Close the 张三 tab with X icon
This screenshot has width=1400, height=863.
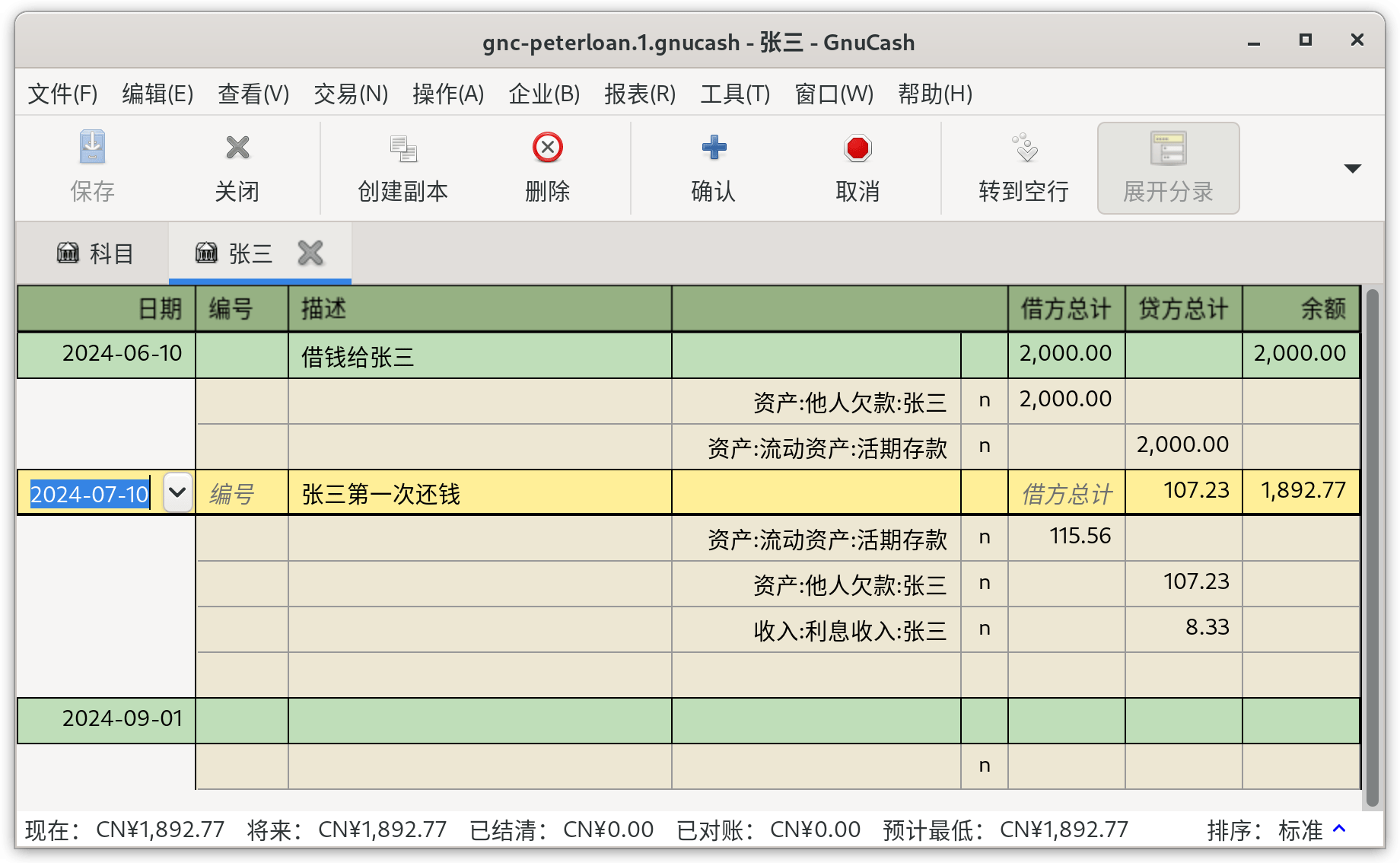[x=310, y=253]
